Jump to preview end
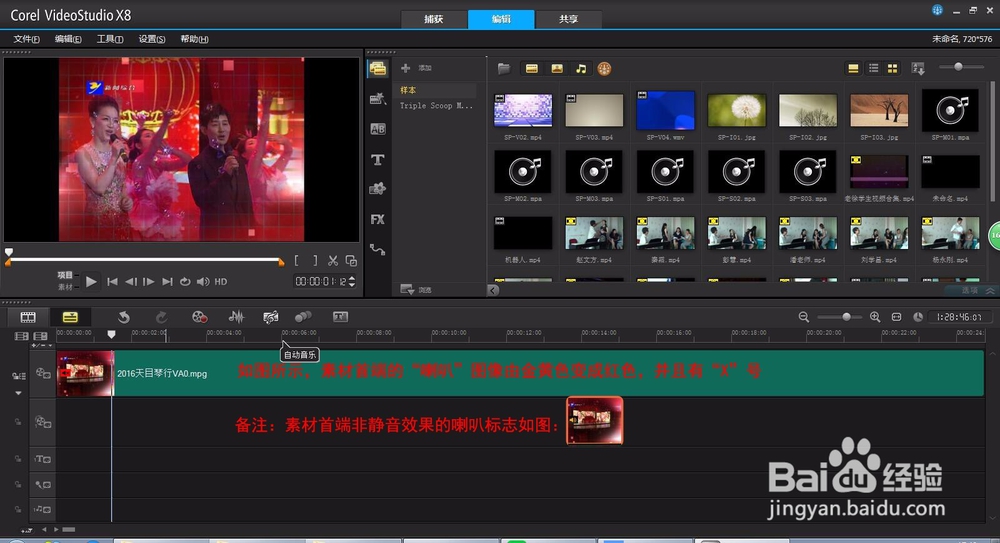This screenshot has height=543, width=1000. [x=167, y=281]
